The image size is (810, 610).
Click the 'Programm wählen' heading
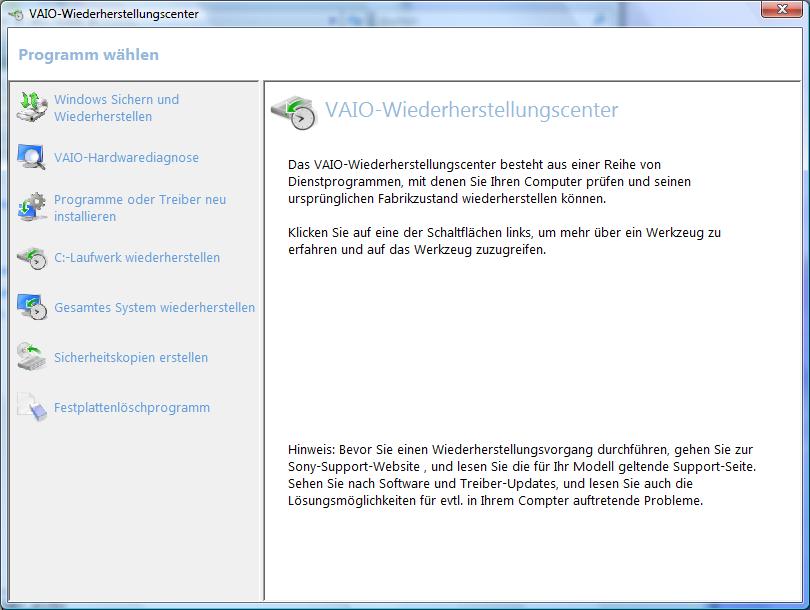(x=88, y=55)
